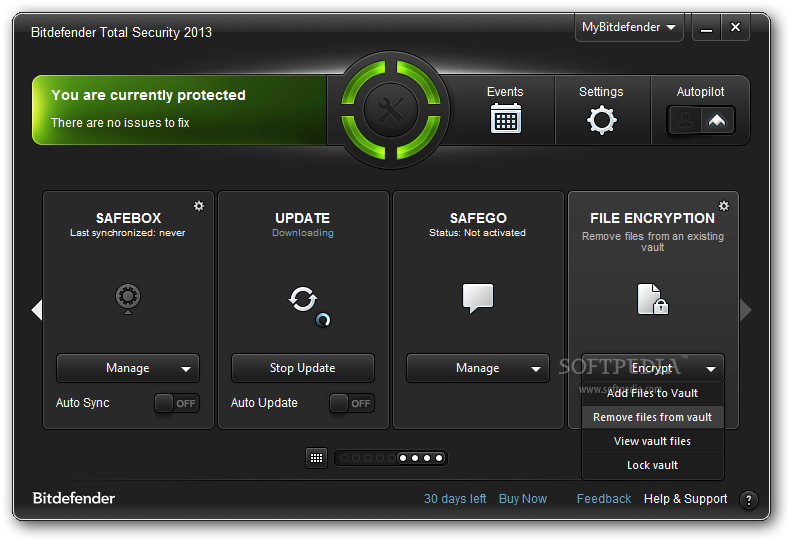Expand the Safebox Manage dropdown arrow
The width and height of the screenshot is (791, 541).
pyautogui.click(x=186, y=369)
